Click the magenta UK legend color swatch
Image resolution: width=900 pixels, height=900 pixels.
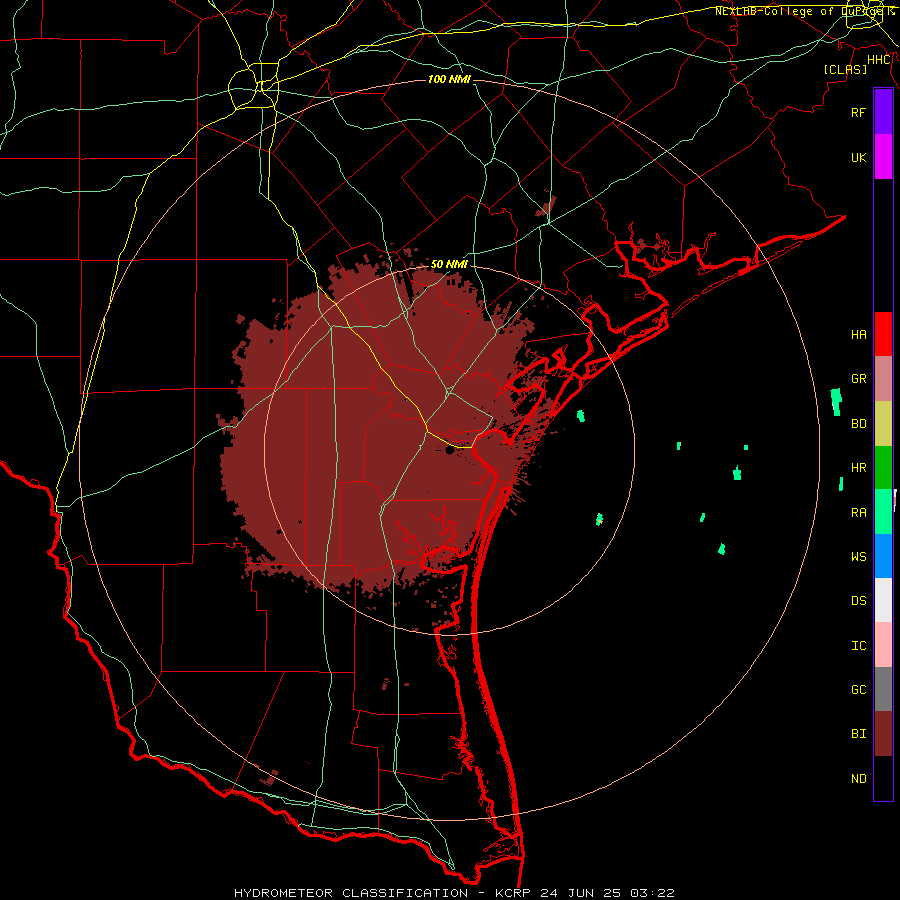click(883, 157)
